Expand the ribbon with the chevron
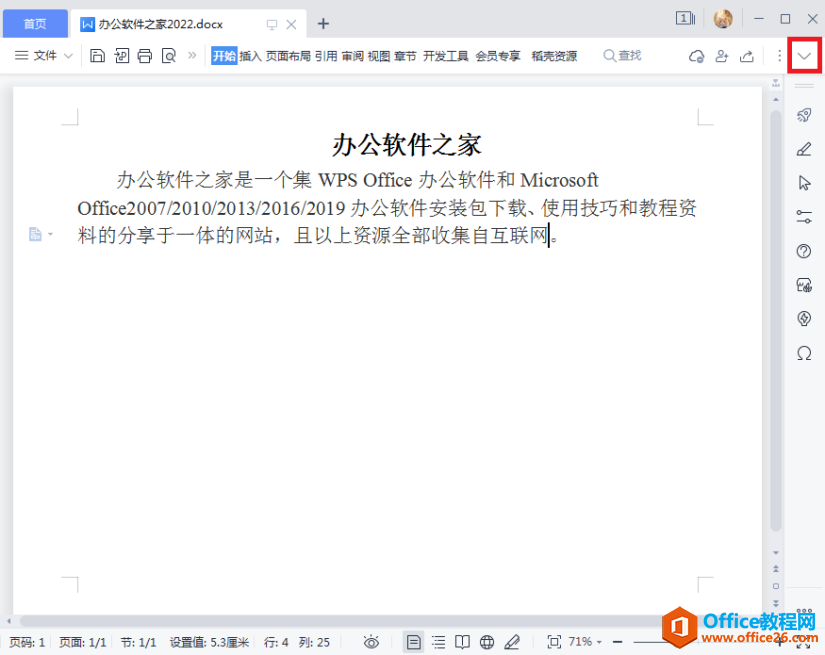 click(804, 56)
